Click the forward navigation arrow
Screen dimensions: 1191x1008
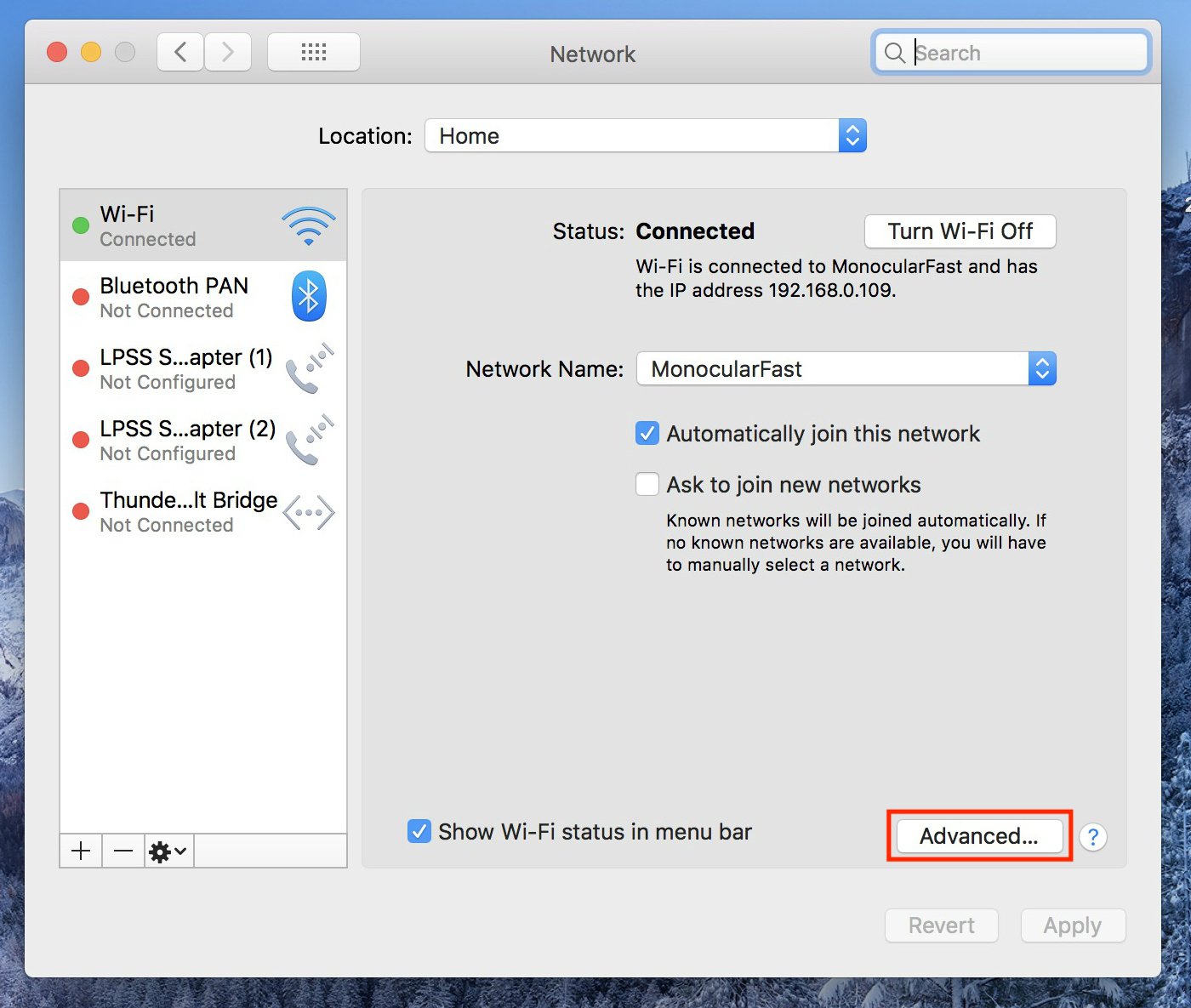point(228,53)
